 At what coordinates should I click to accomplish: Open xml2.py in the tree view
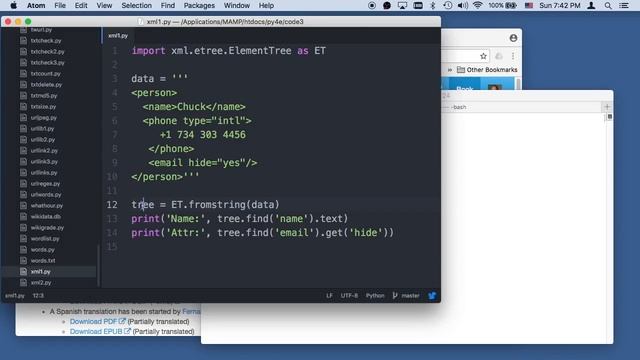(x=41, y=283)
